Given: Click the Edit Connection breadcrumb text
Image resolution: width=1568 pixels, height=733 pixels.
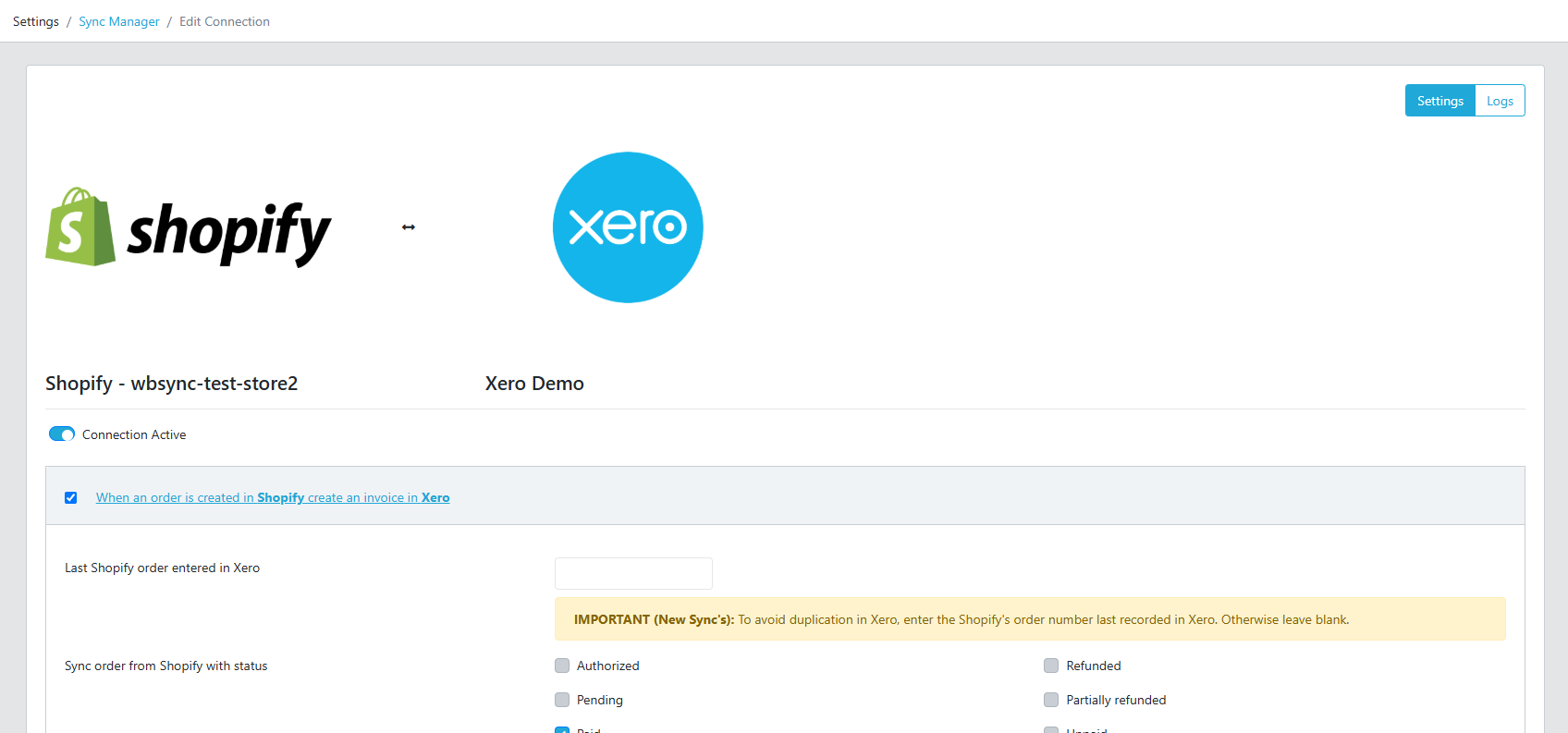Looking at the screenshot, I should [x=225, y=21].
